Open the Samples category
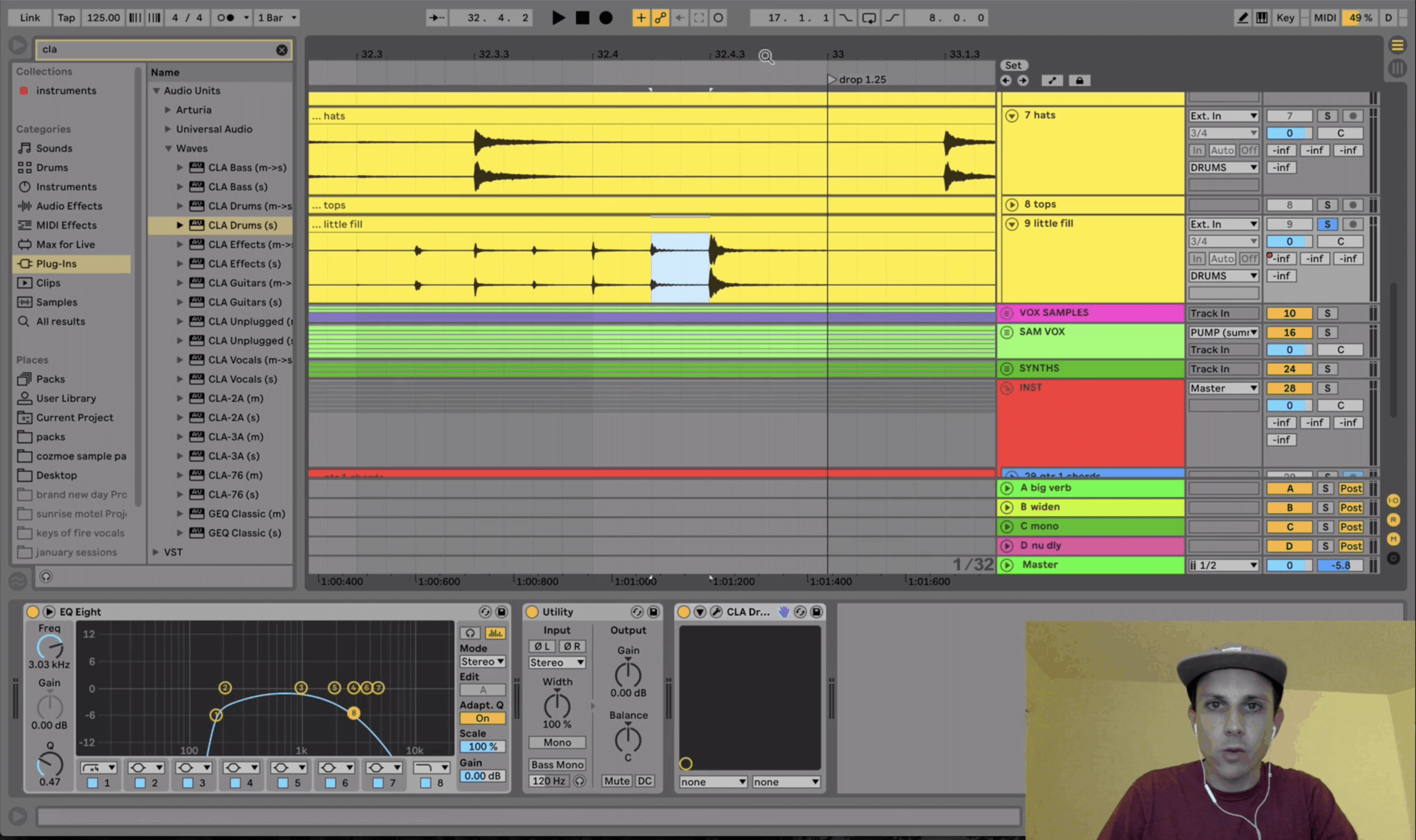Viewport: 1416px width, 840px height. click(x=56, y=302)
